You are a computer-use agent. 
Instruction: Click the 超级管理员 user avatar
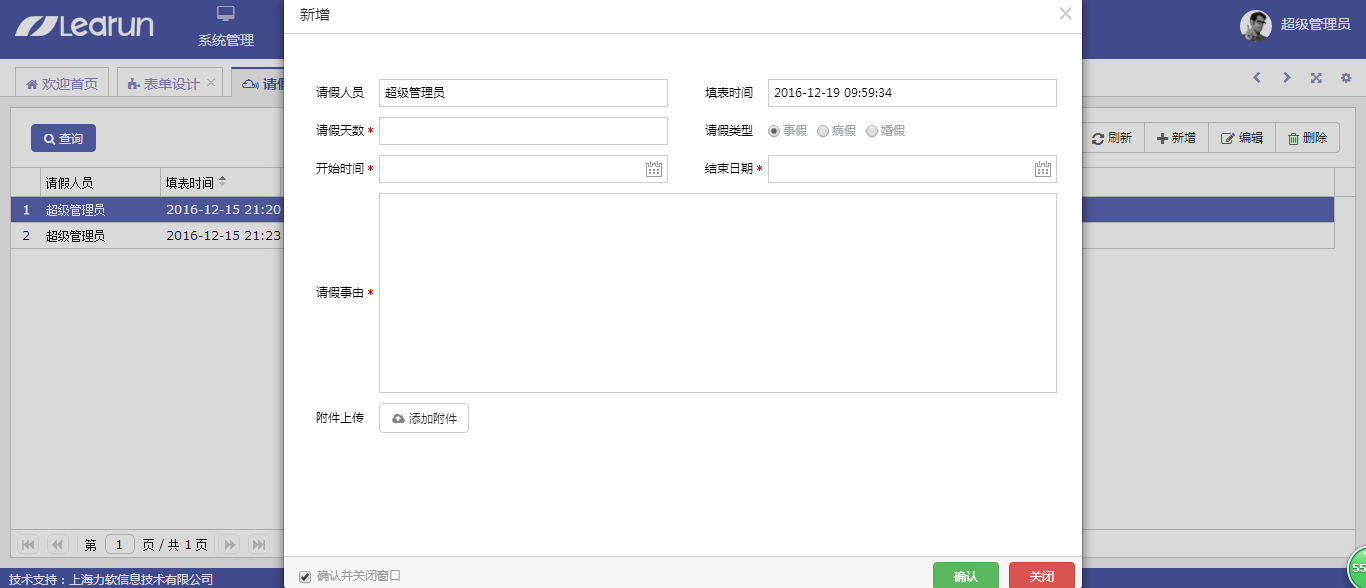pos(1256,25)
